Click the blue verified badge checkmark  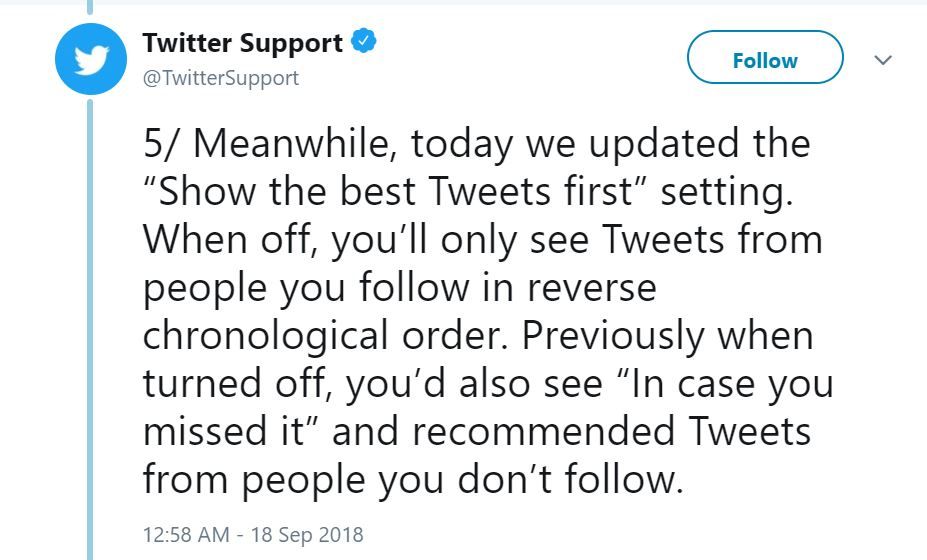[364, 41]
